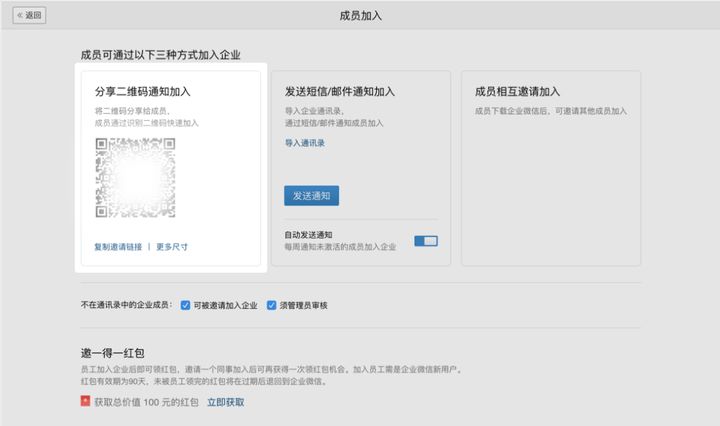Uncheck the 可被邀请加入企业 checkbox

click(186, 305)
